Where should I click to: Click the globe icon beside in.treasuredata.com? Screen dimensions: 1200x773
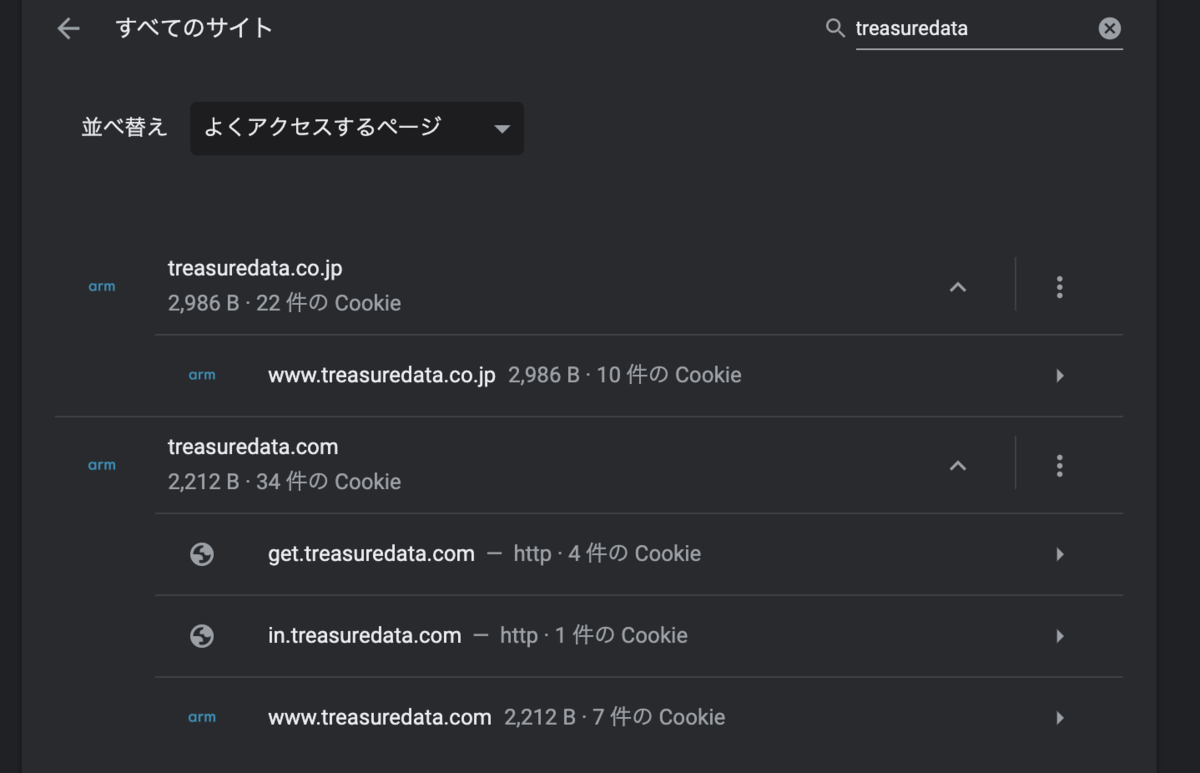click(201, 635)
